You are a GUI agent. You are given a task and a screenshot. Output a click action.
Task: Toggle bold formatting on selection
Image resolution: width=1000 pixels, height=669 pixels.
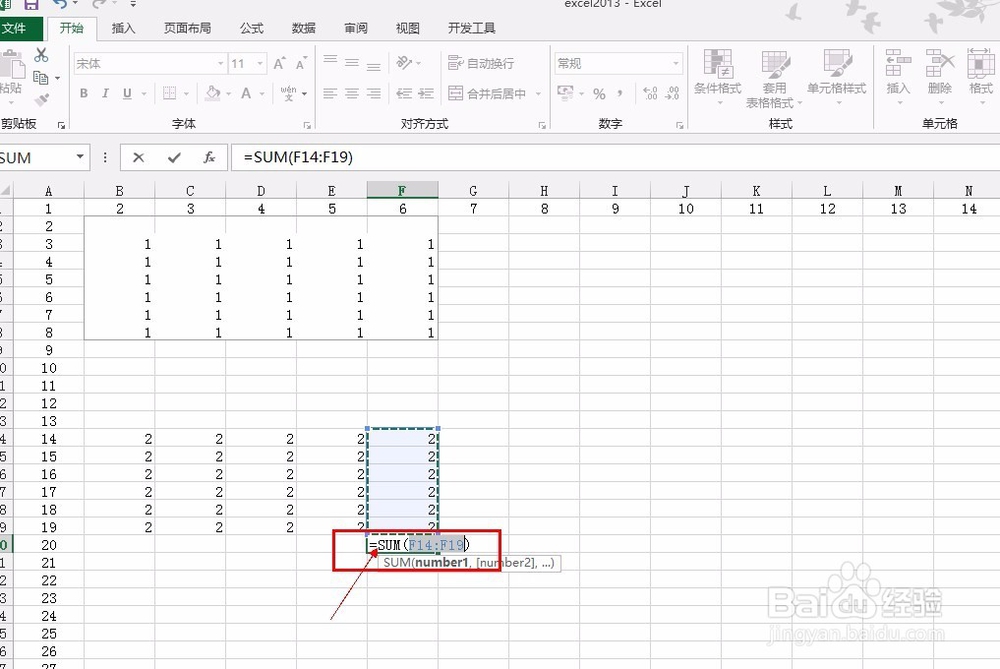pyautogui.click(x=84, y=93)
